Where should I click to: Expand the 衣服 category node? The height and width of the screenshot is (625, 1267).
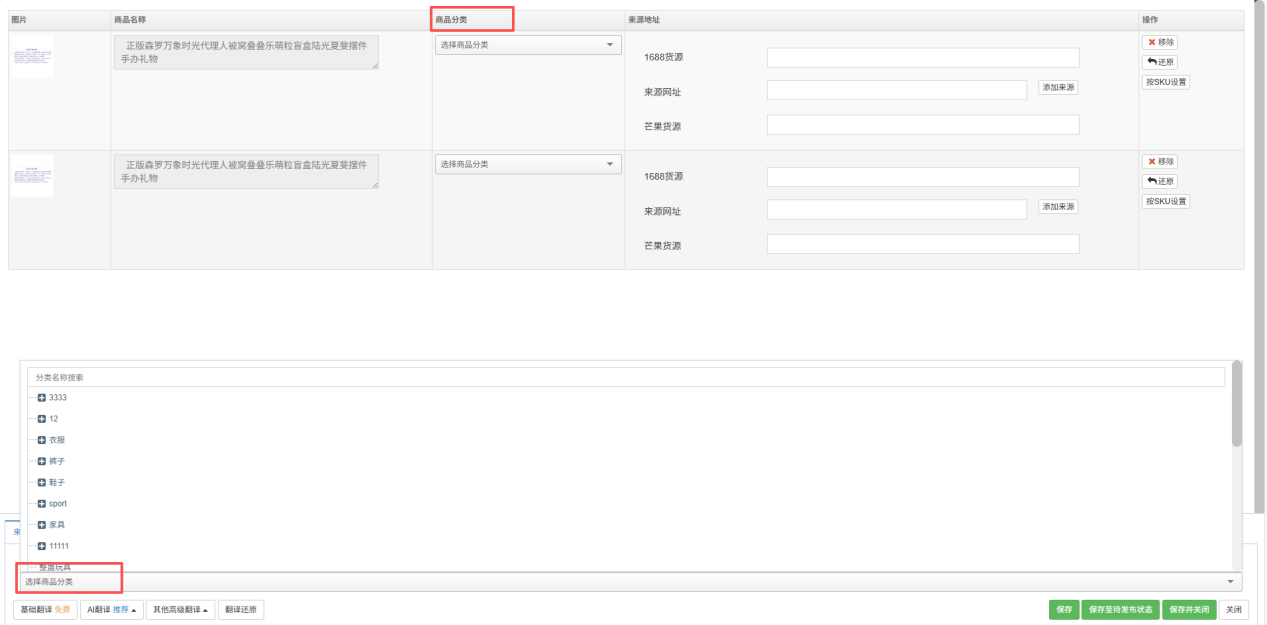pyautogui.click(x=42, y=440)
